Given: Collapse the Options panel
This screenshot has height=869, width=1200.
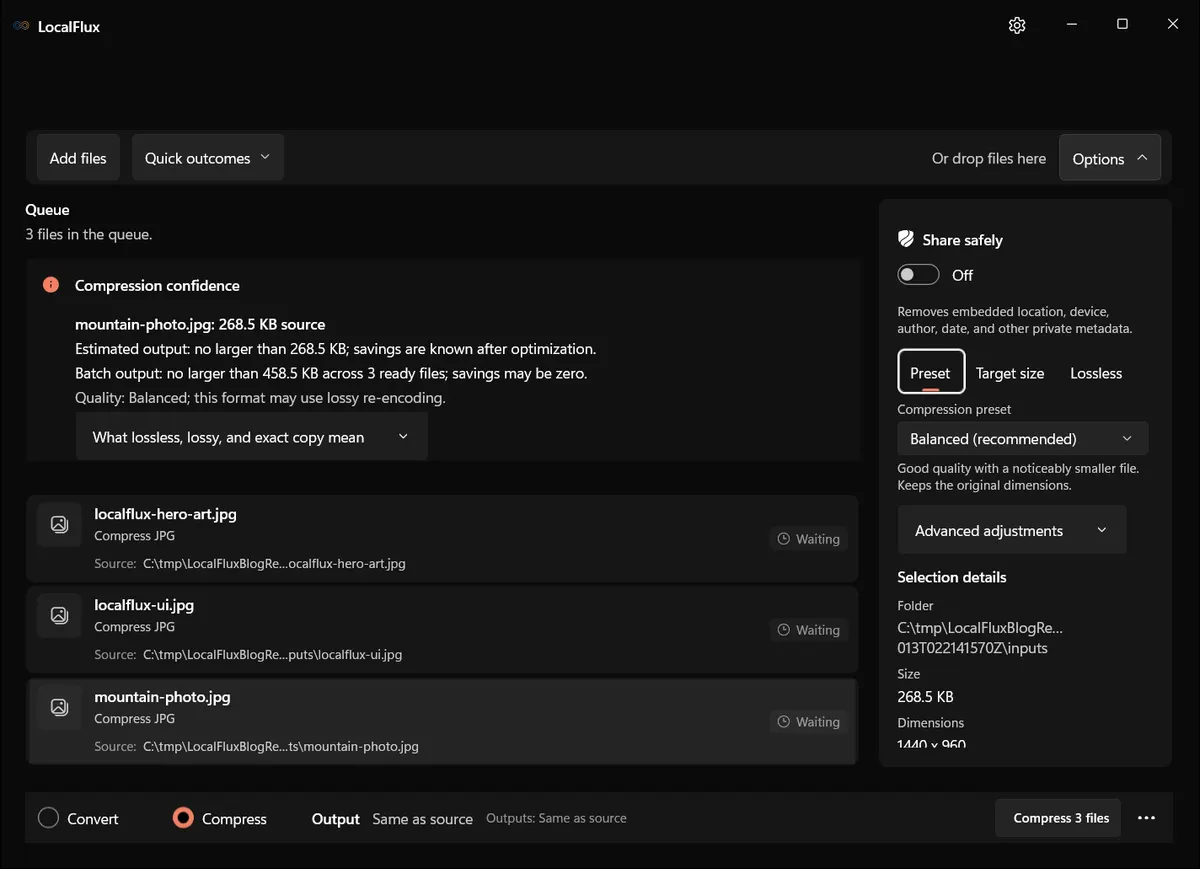Looking at the screenshot, I should pyautogui.click(x=1110, y=158).
